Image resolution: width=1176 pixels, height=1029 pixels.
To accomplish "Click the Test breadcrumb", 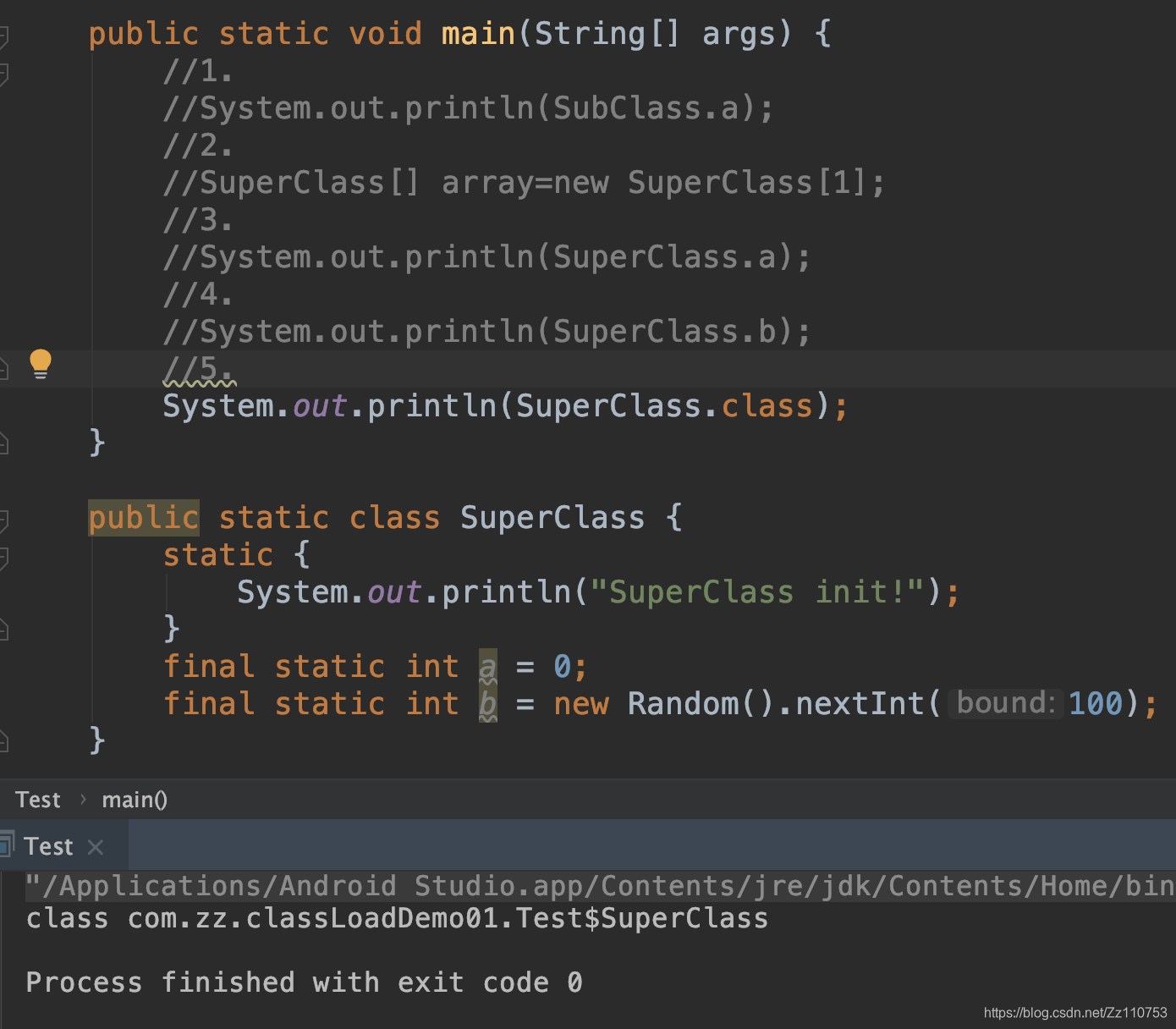I will (x=38, y=800).
